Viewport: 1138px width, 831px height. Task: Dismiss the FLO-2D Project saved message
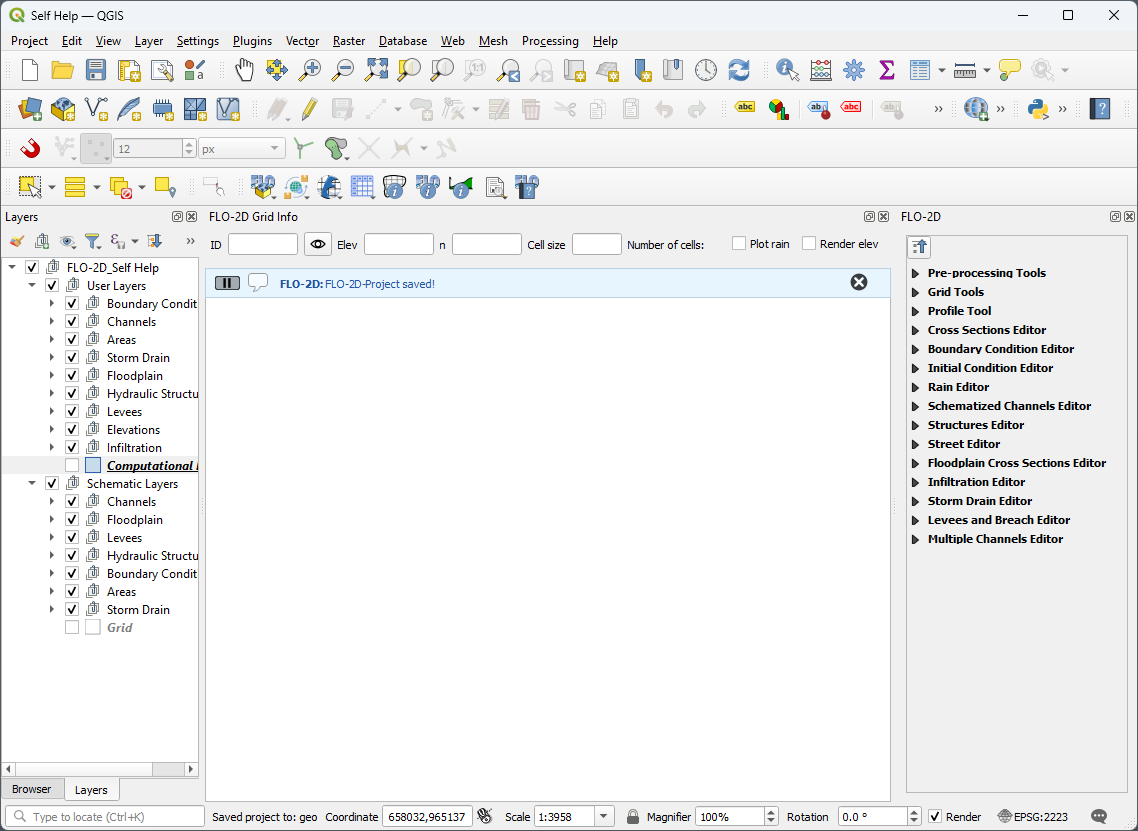(x=858, y=283)
